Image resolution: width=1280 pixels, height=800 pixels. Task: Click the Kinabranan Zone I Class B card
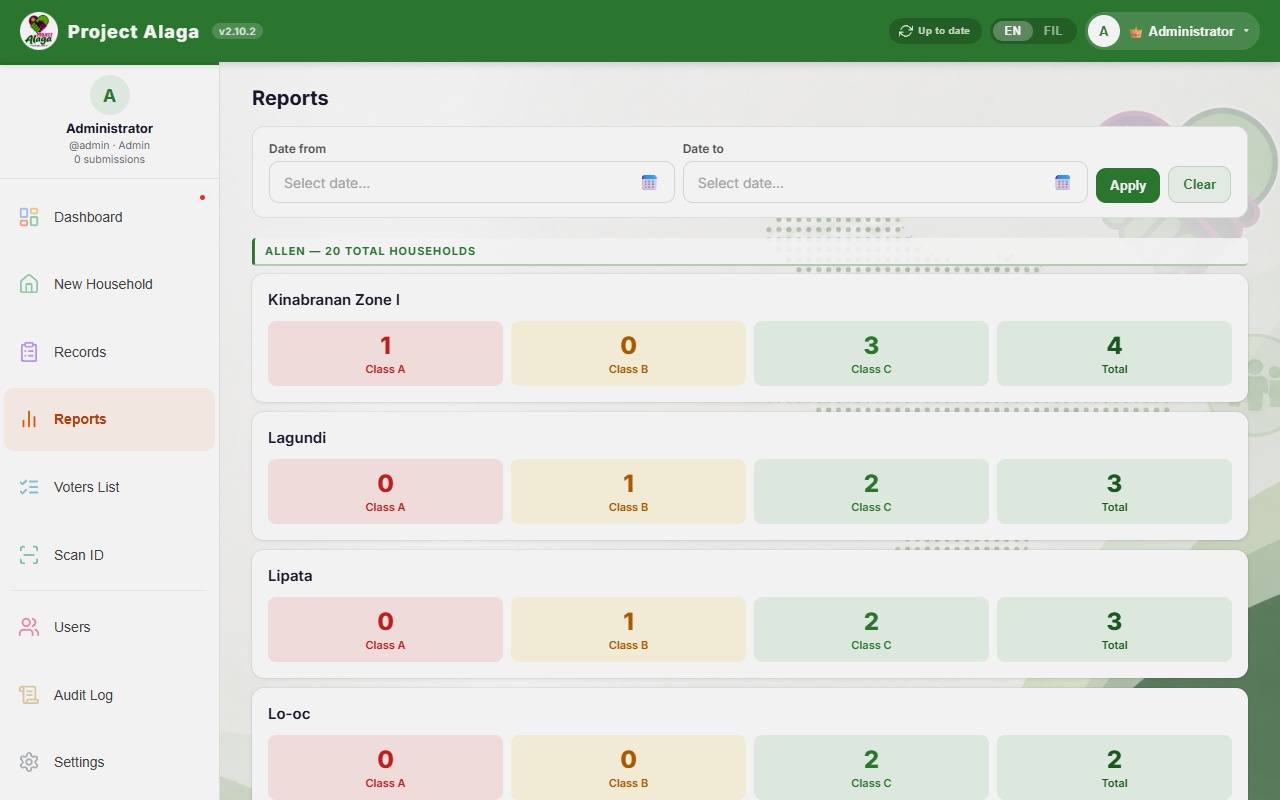tap(628, 353)
